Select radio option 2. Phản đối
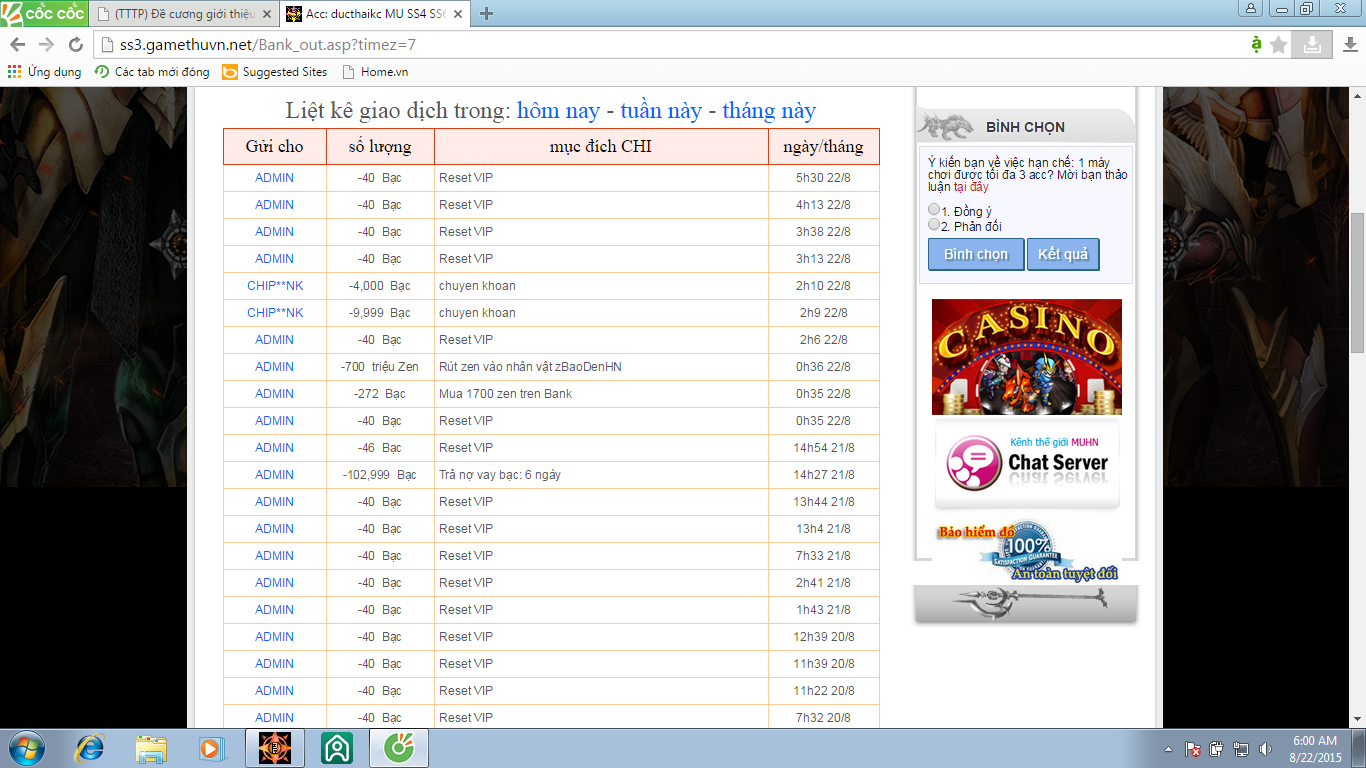1366x768 pixels. click(x=934, y=225)
